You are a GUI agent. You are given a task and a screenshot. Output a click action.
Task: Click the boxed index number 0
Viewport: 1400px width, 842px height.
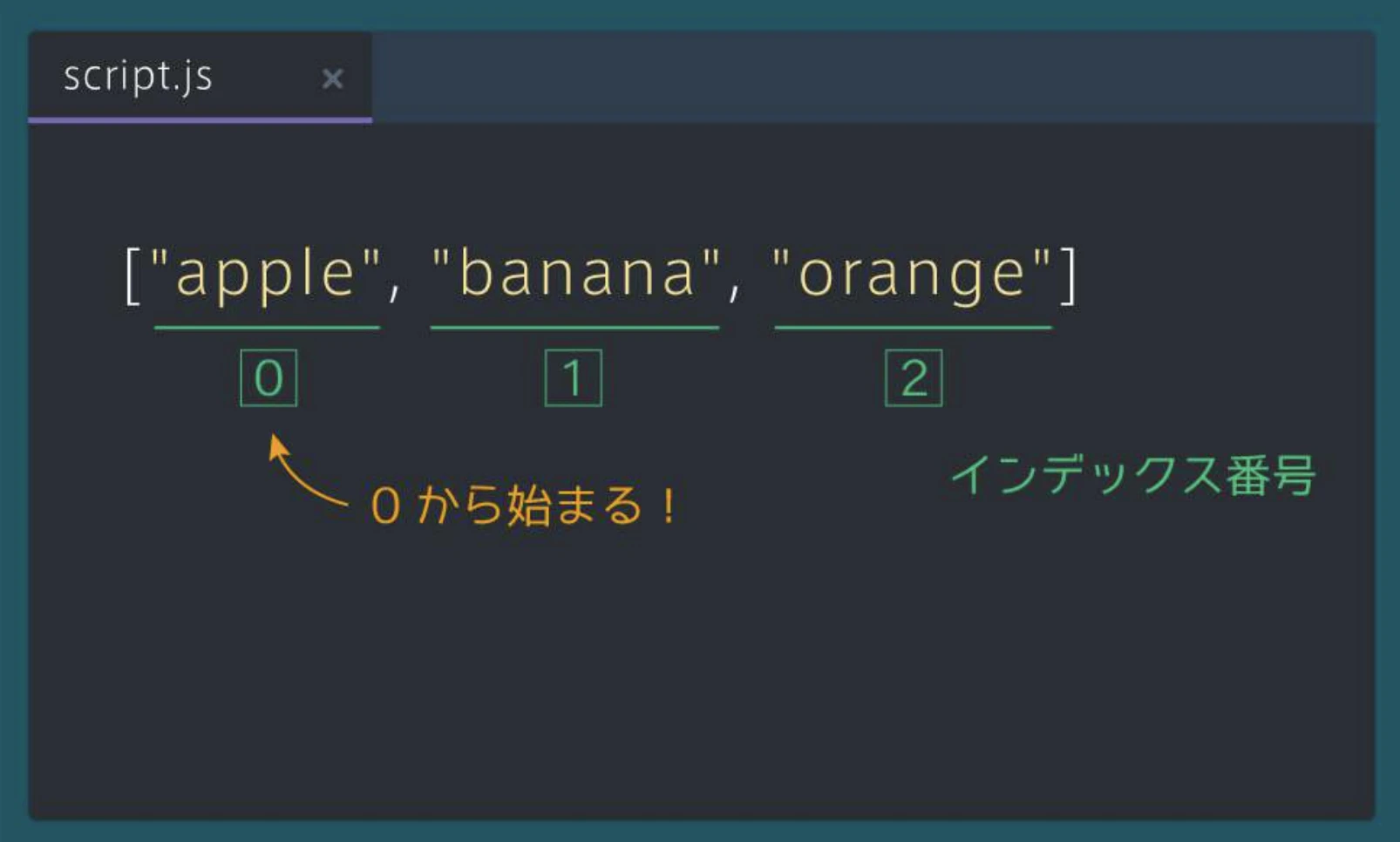(x=268, y=378)
